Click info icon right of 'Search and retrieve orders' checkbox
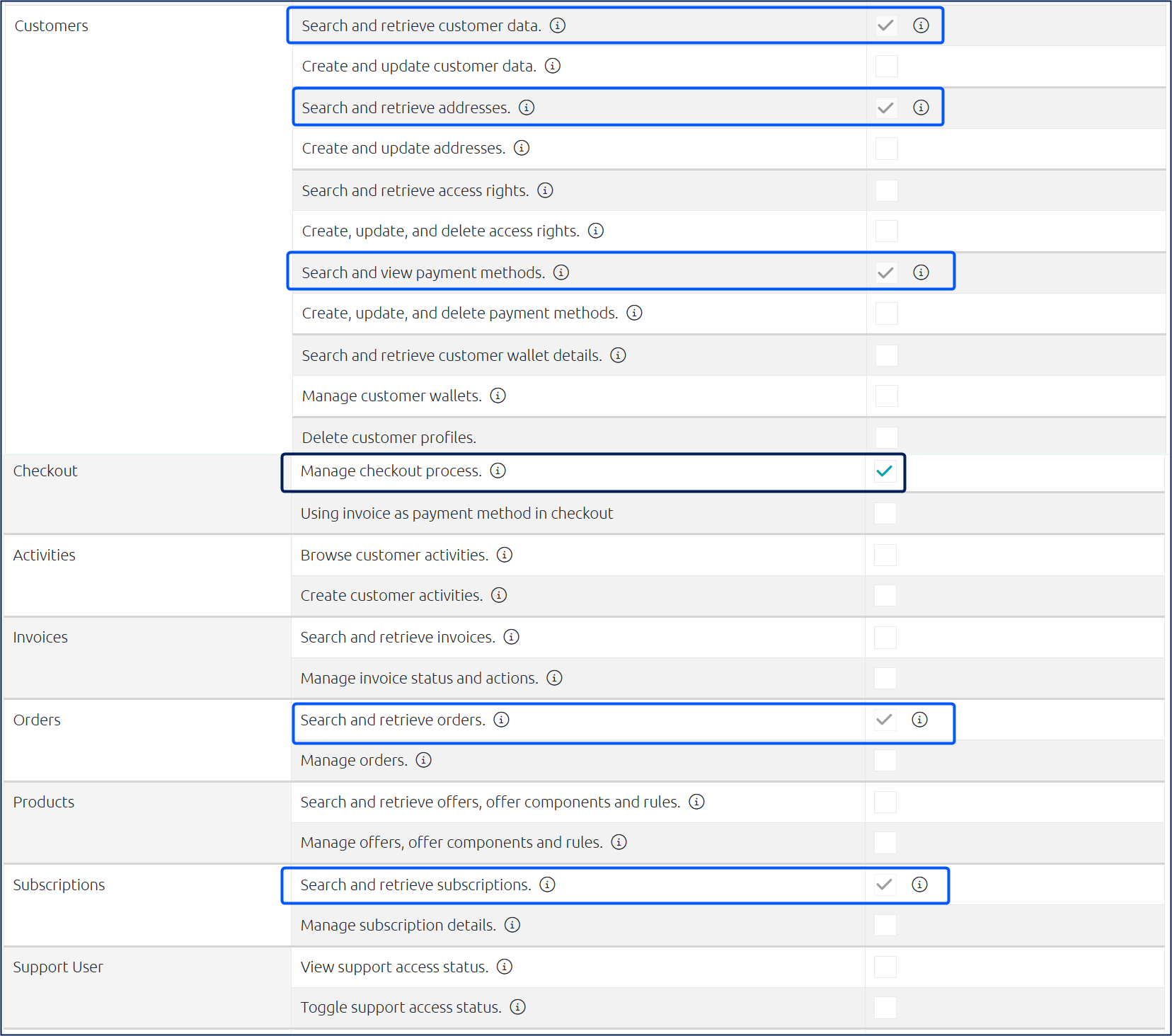 pos(920,720)
